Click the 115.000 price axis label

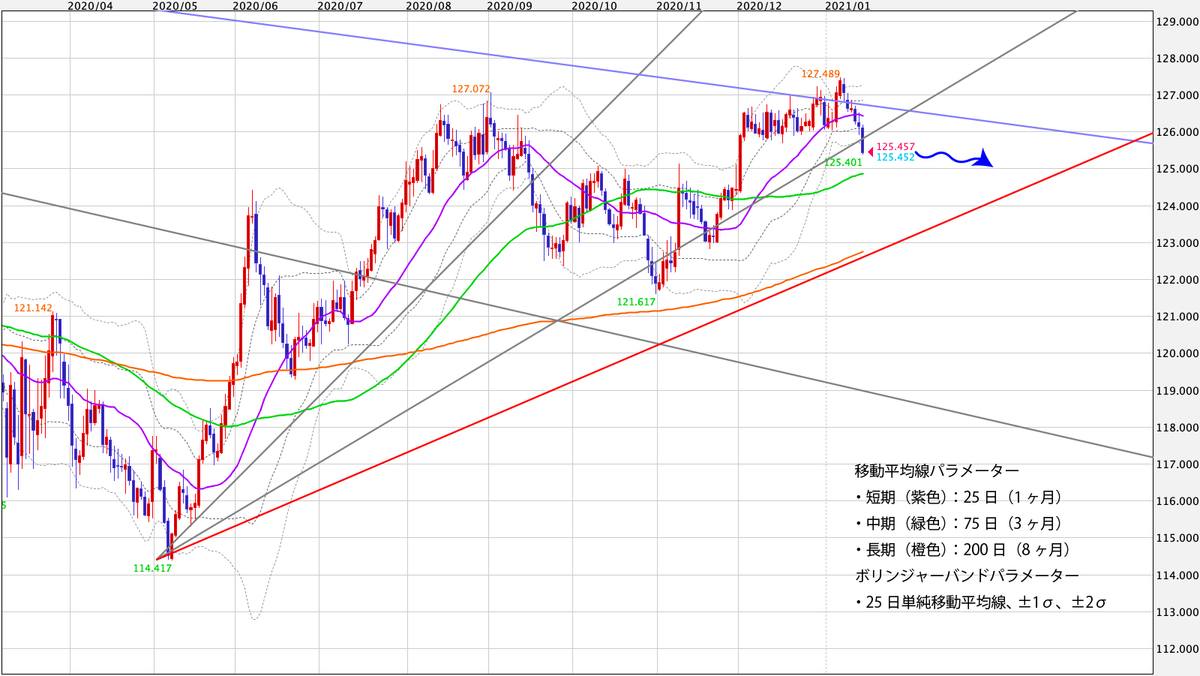(x=1178, y=538)
